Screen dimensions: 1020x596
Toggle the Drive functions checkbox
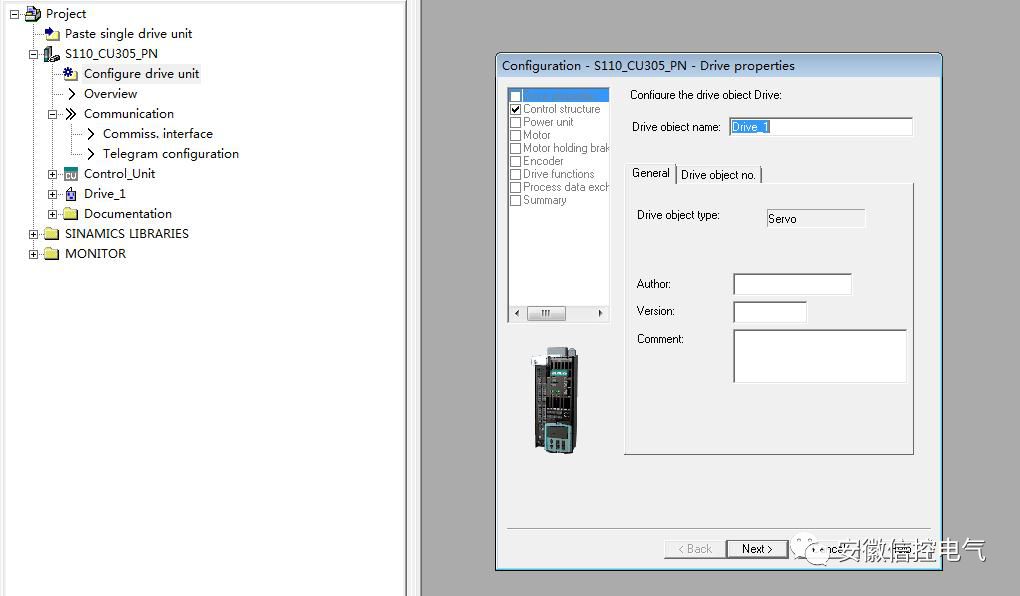point(516,174)
